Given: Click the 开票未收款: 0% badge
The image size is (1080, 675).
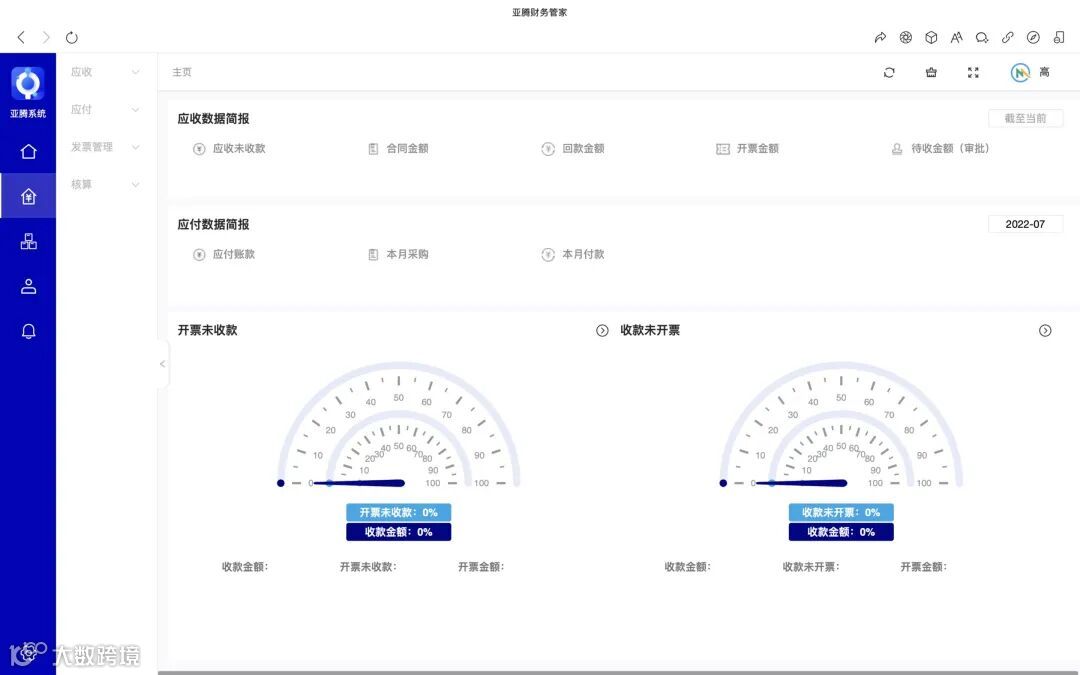Looking at the screenshot, I should 399,512.
